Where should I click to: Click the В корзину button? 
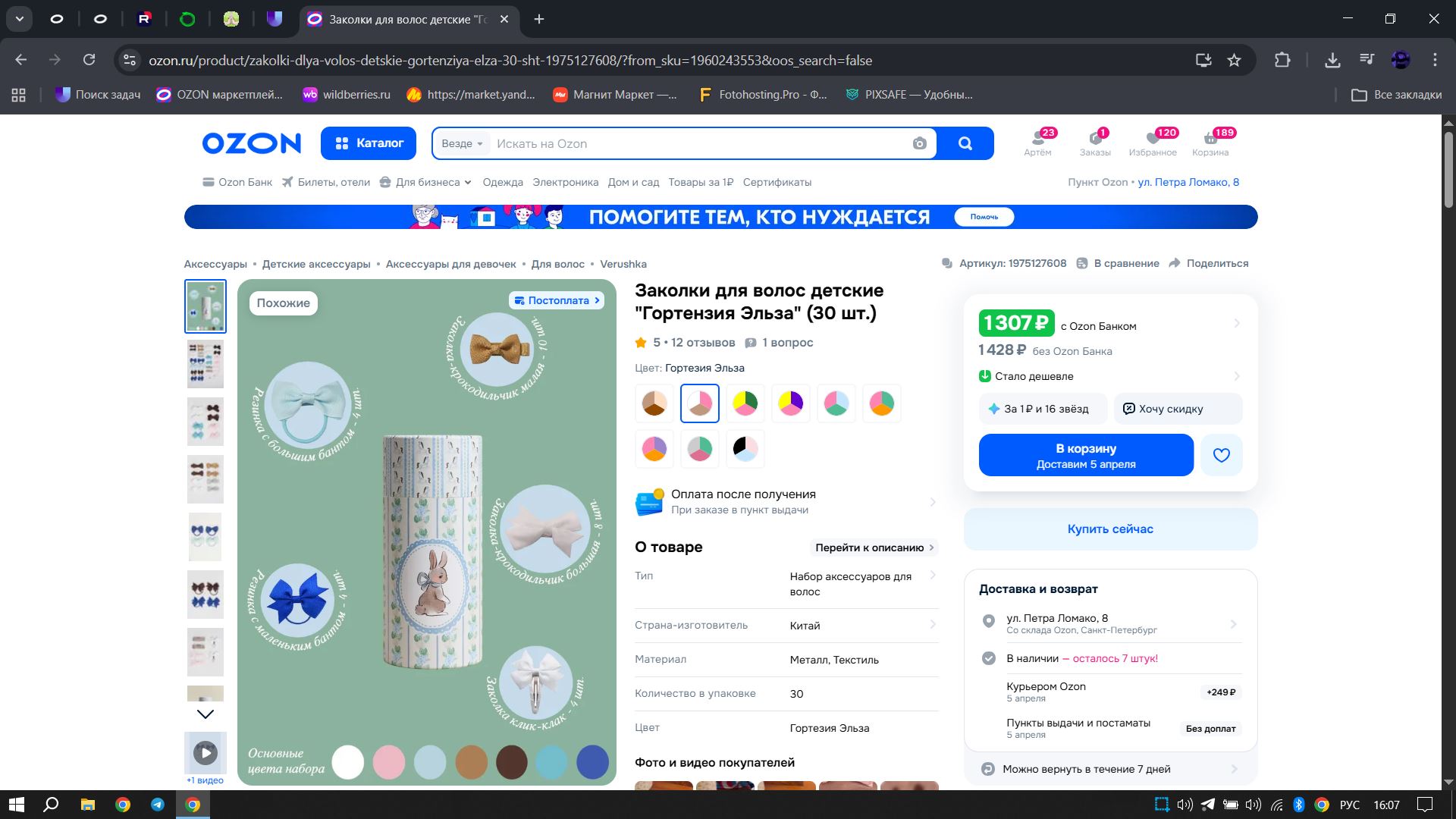click(x=1085, y=455)
